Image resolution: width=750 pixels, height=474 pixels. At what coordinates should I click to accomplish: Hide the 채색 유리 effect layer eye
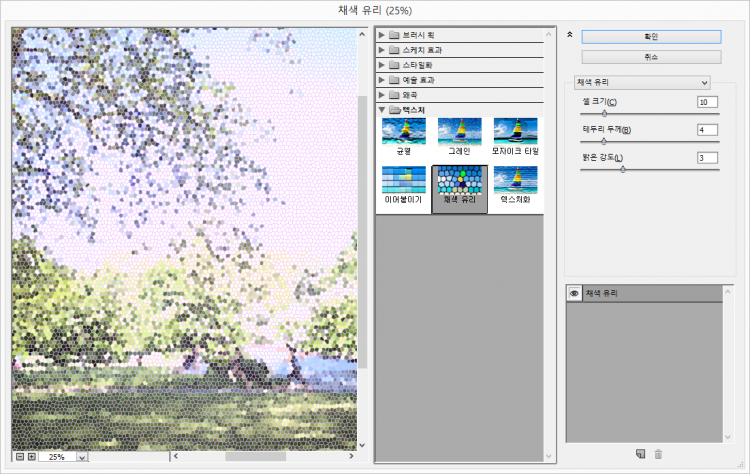[574, 293]
